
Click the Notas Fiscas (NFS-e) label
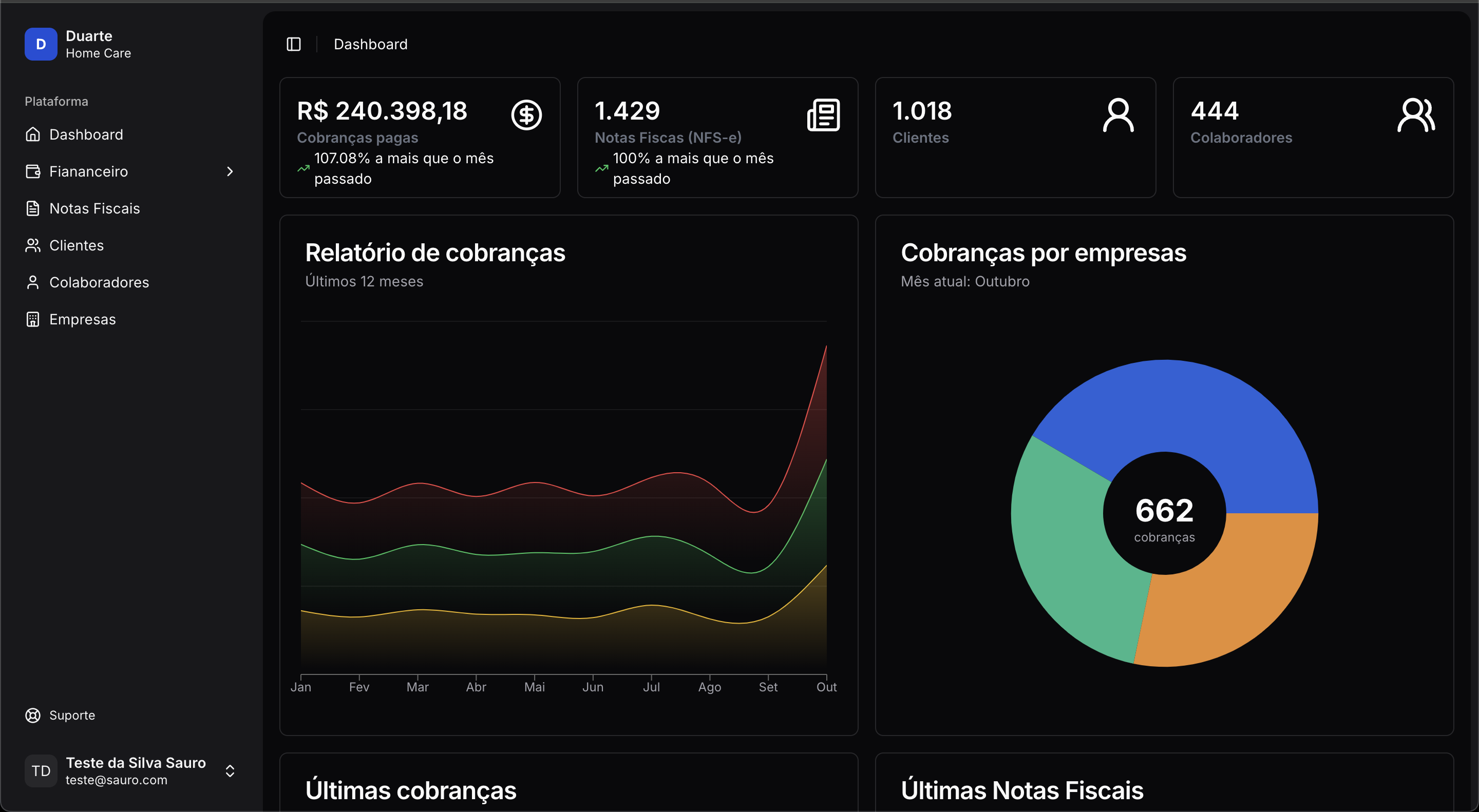668,138
